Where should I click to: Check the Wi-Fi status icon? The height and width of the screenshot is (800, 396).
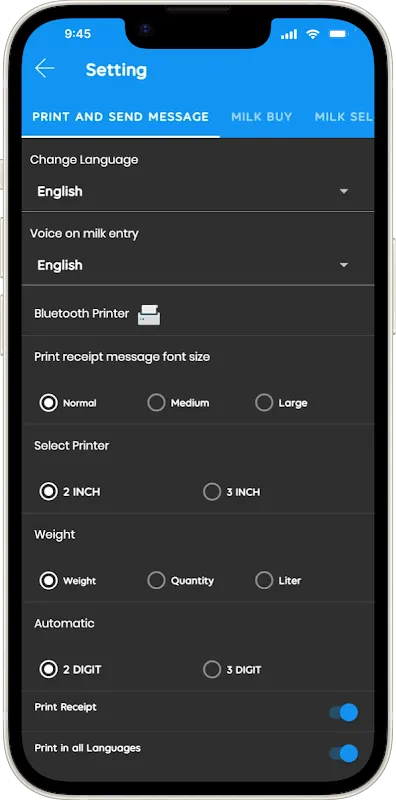tap(312, 34)
